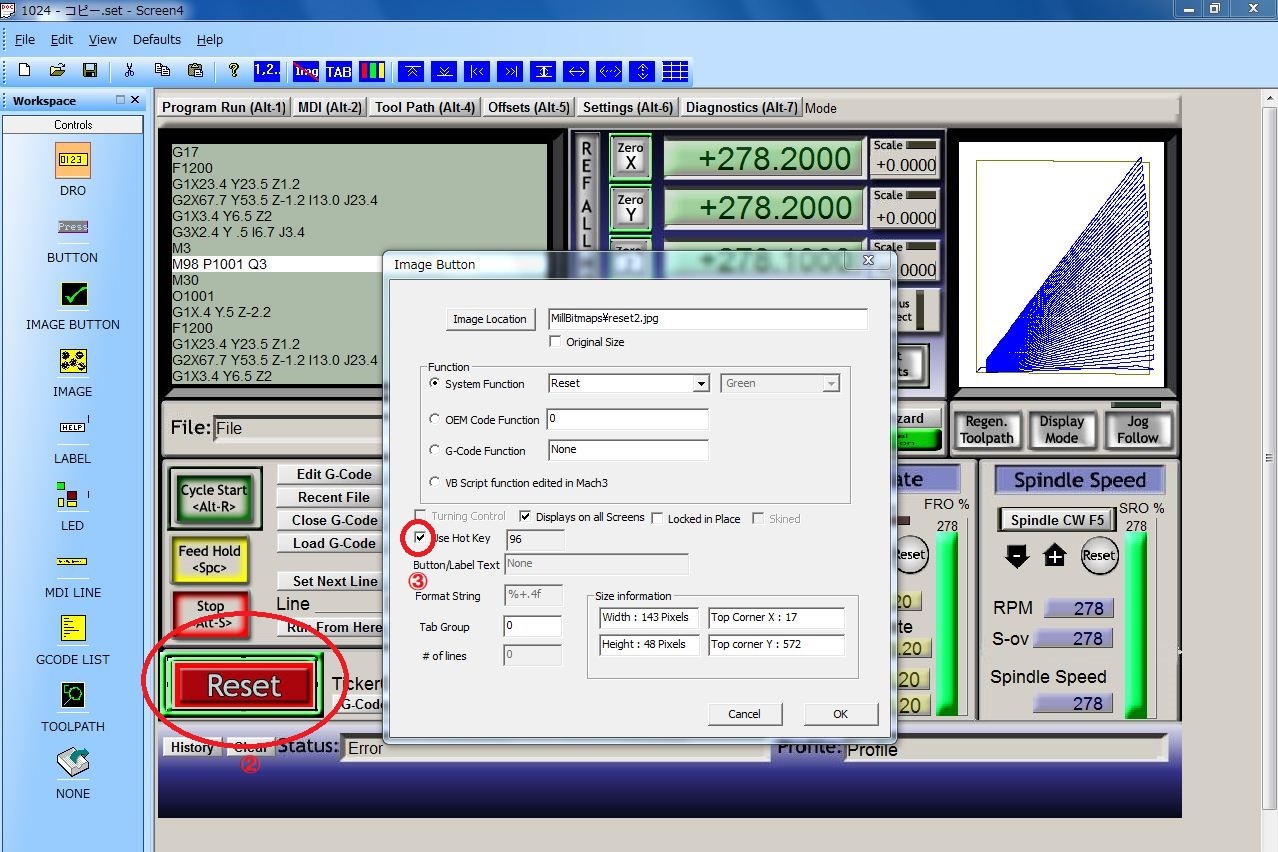Screen dimensions: 1278x852
Task: Pick the DRO control in Workspace
Action: tap(73, 160)
